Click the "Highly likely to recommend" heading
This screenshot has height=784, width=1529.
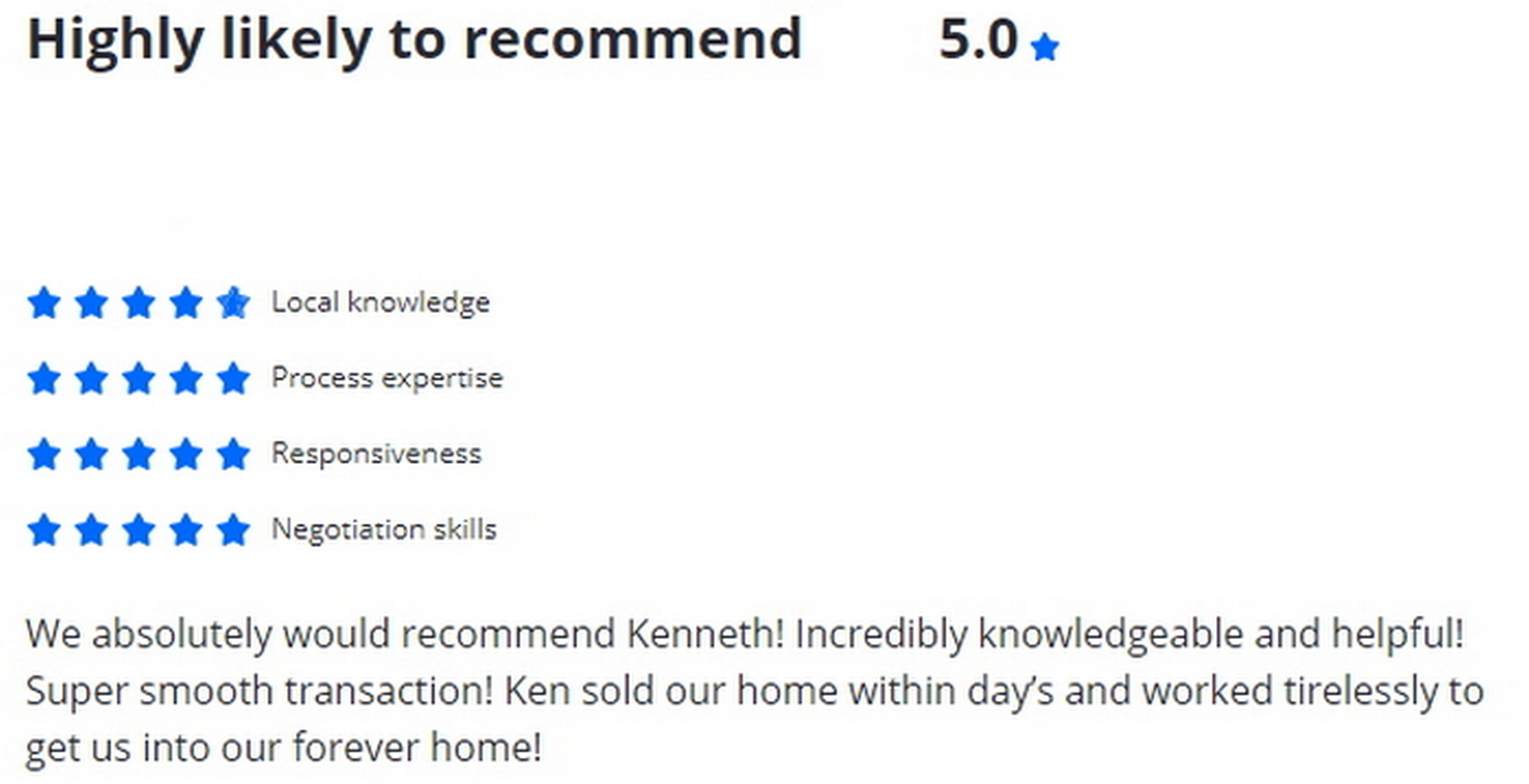(x=414, y=39)
